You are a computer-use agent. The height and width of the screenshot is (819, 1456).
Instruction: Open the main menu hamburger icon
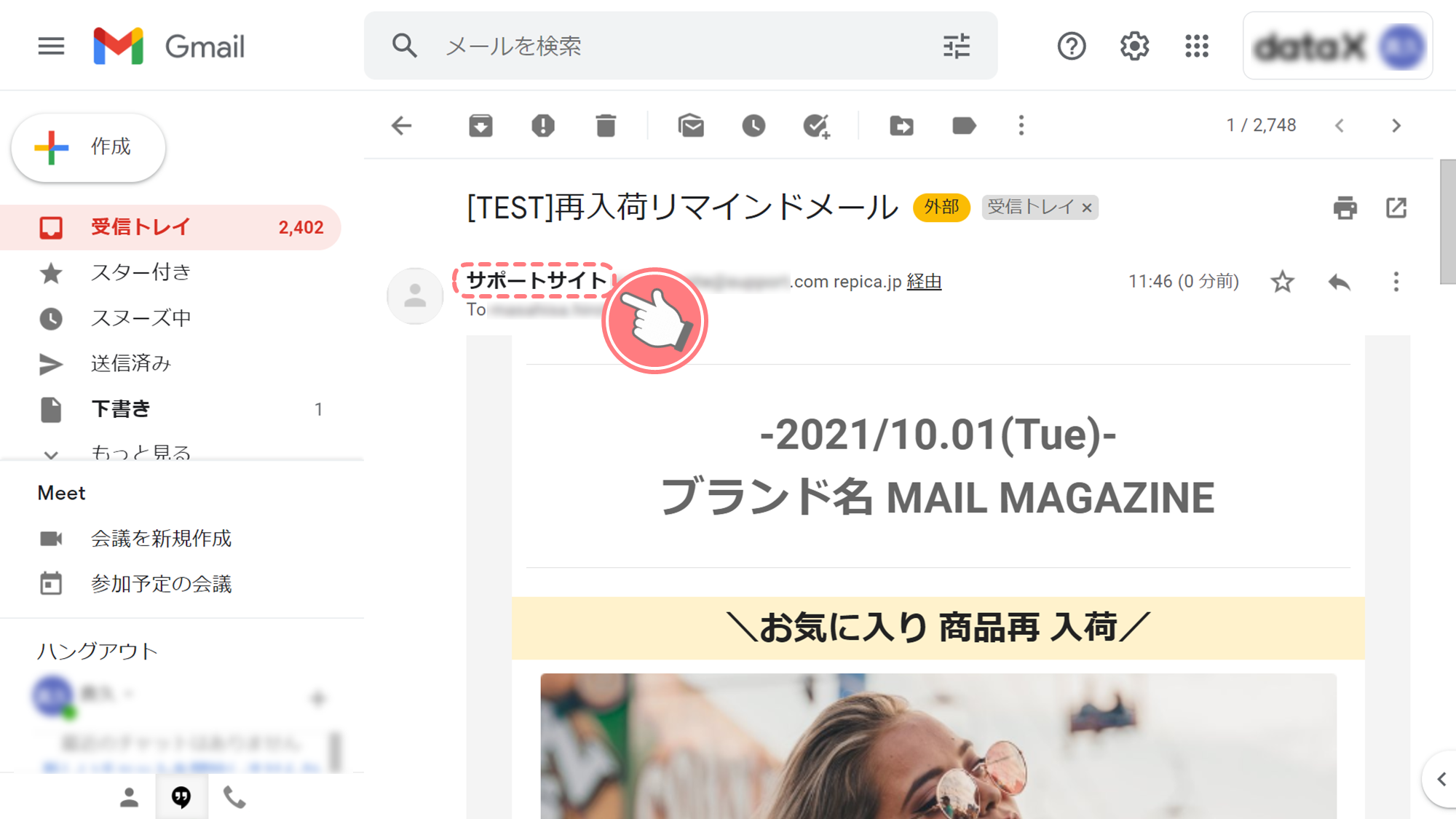(51, 47)
